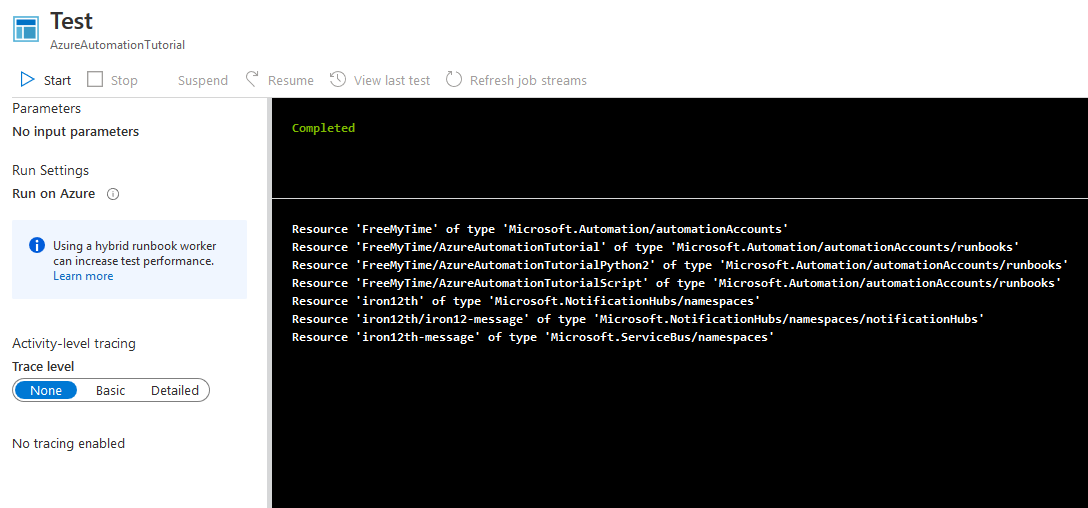Open the Learn more link
Viewport: 1088px width, 508px height.
click(83, 276)
